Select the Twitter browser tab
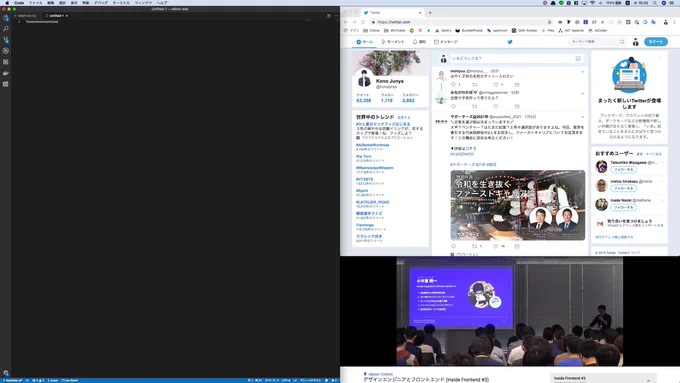The image size is (680, 383). [x=392, y=13]
